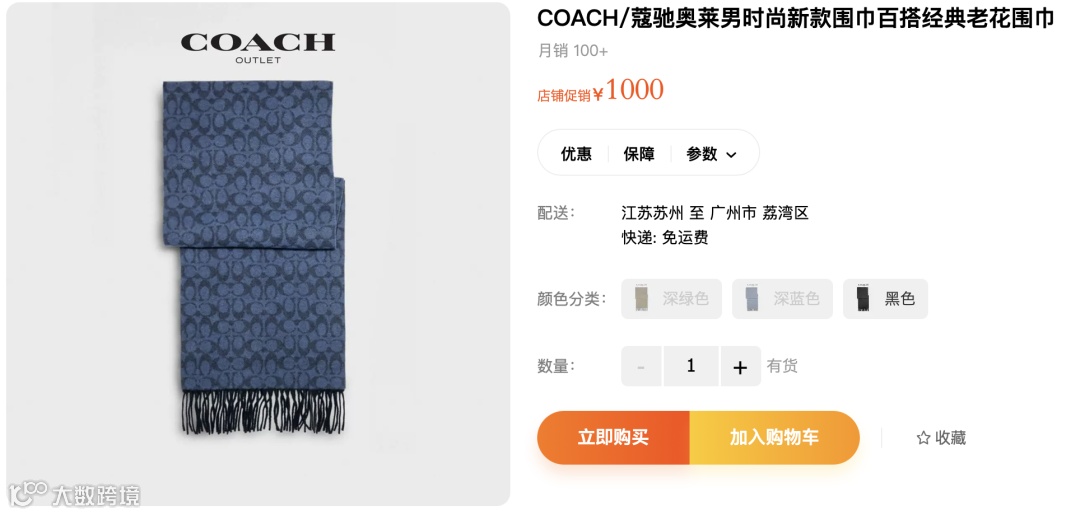Click the quantity input field showing 1

click(691, 366)
